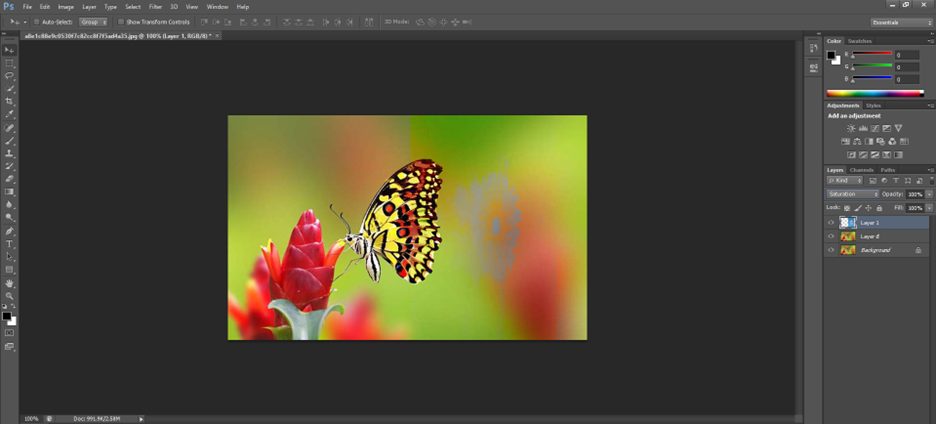Image resolution: width=936 pixels, height=424 pixels.
Task: Add a Brightness/Contrast adjustment
Action: click(851, 128)
